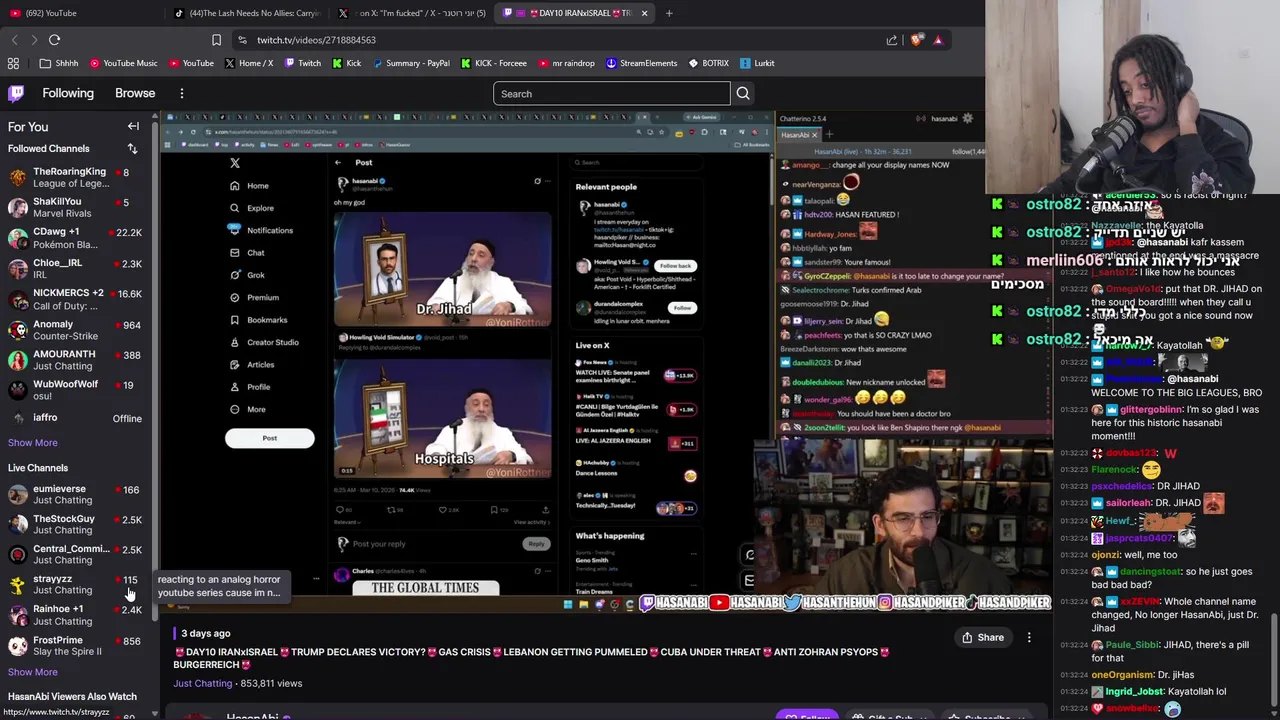Close the Twitch DAY10 tab

point(644,13)
